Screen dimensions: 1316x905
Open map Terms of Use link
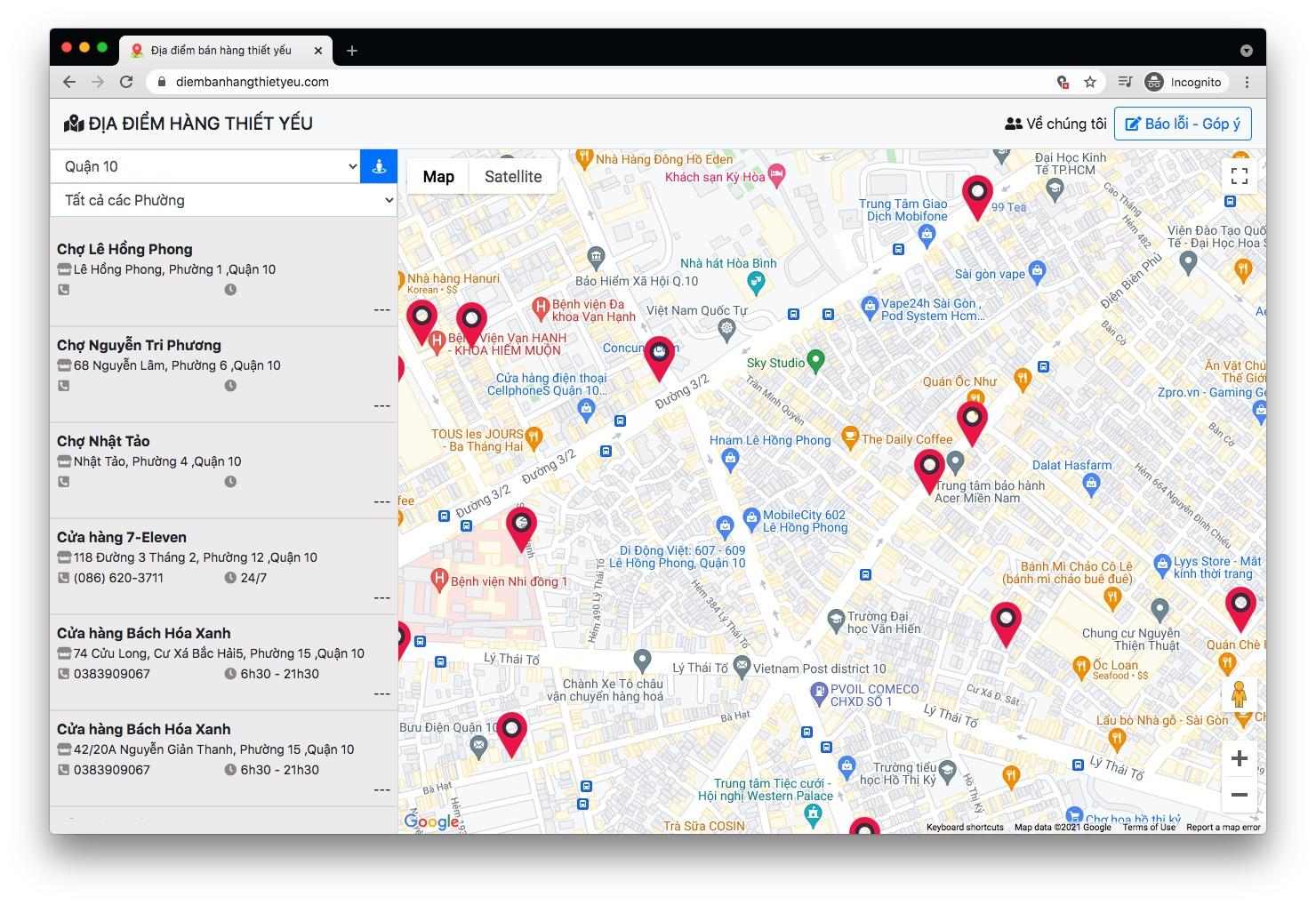pyautogui.click(x=1149, y=827)
